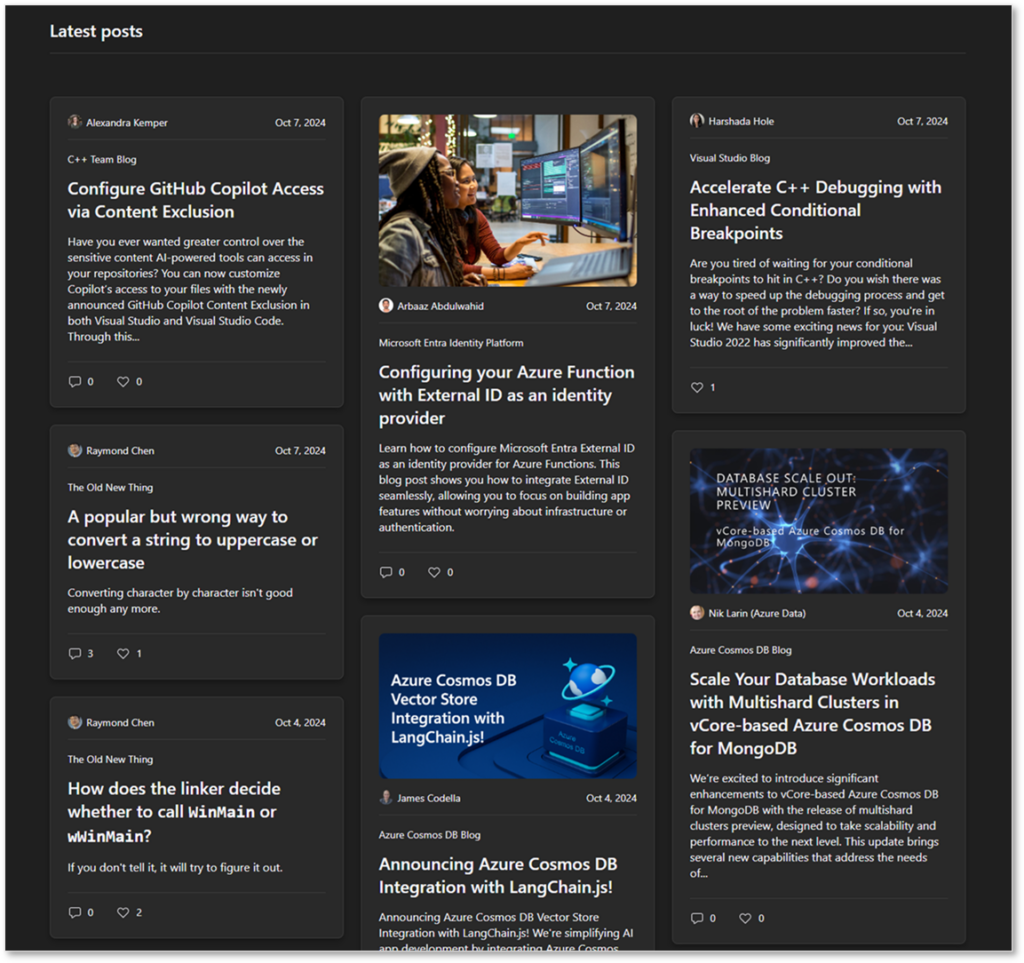Click the Azure Cosmos DB Vector Store banner
This screenshot has height=963, width=1024.
[507, 705]
